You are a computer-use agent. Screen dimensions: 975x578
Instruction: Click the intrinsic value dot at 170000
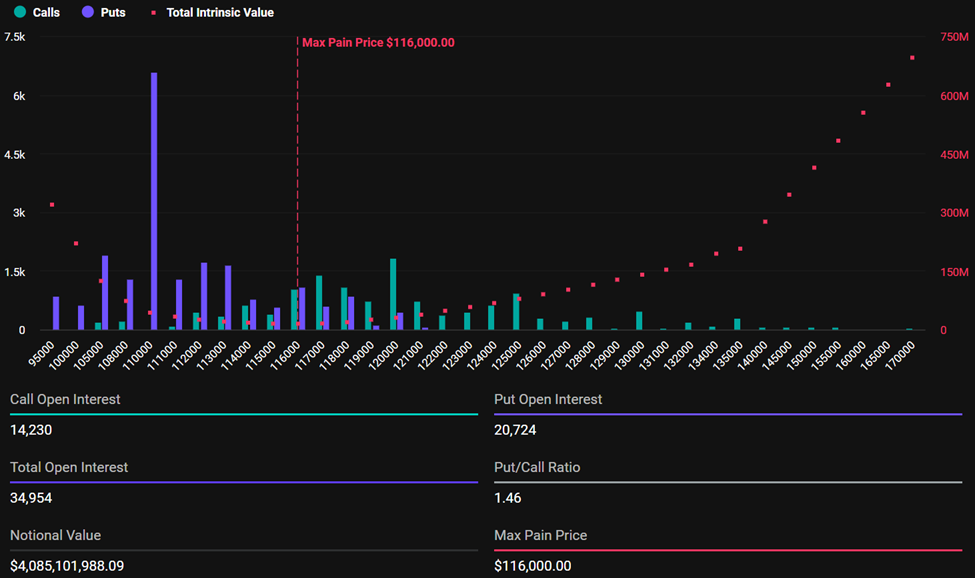[x=913, y=58]
